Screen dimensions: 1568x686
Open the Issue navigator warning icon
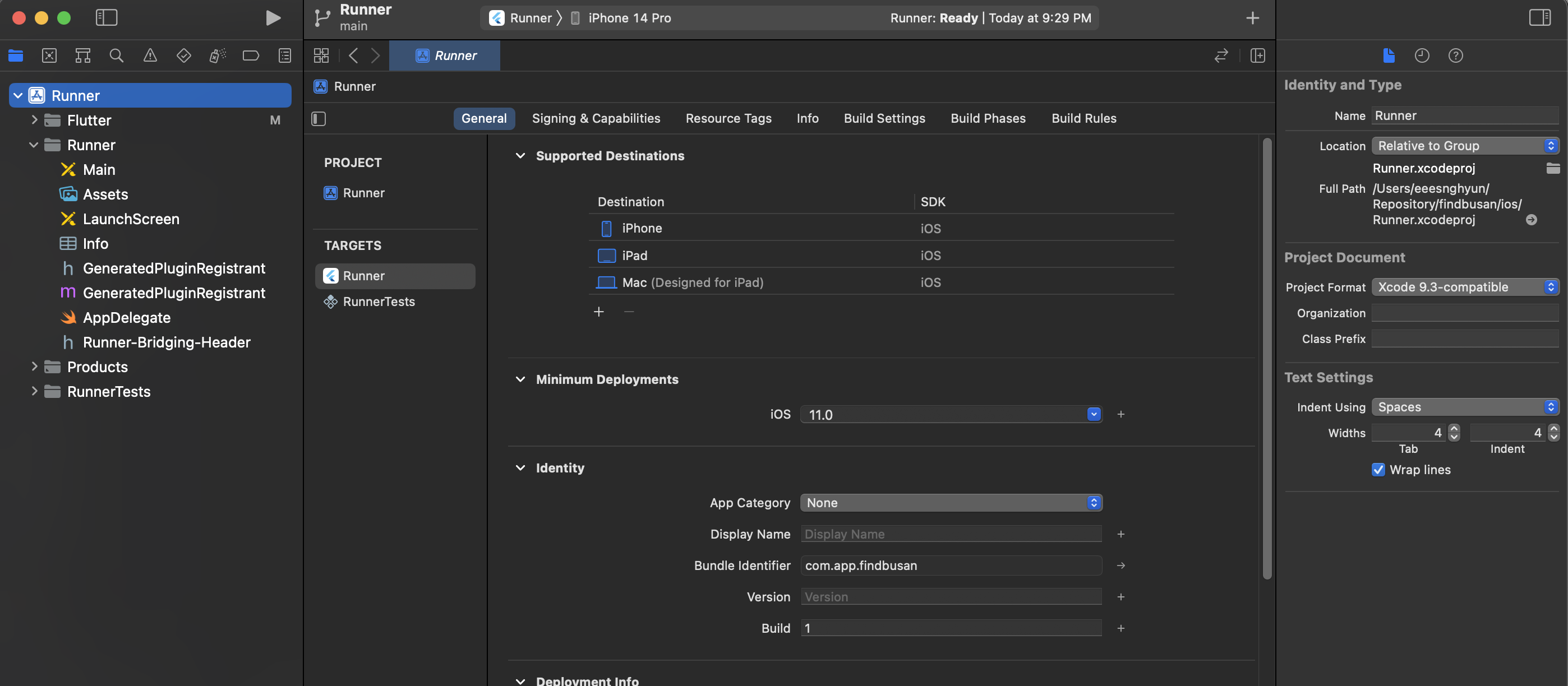[x=150, y=56]
